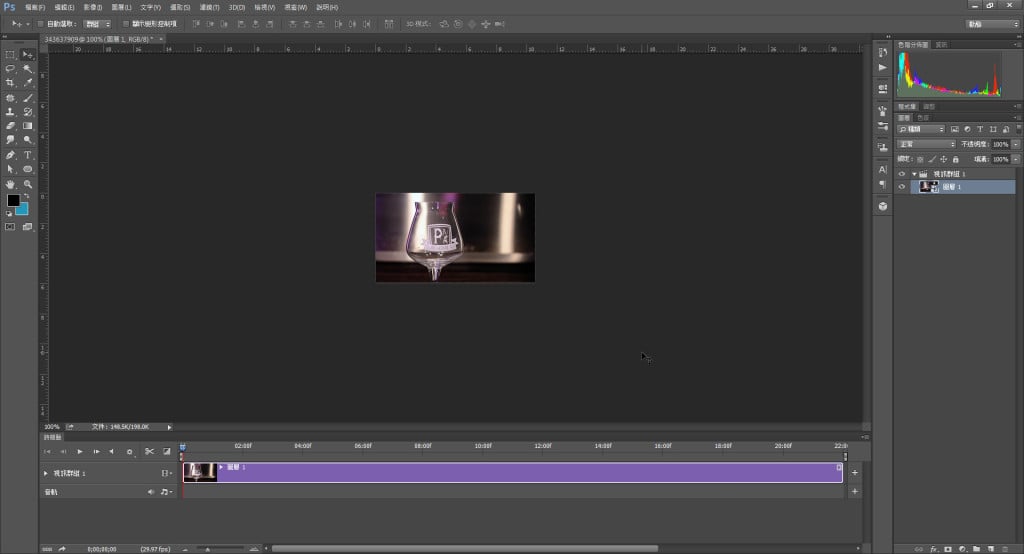Select the Move tool in toolbox
The image size is (1024, 554).
tap(28, 55)
